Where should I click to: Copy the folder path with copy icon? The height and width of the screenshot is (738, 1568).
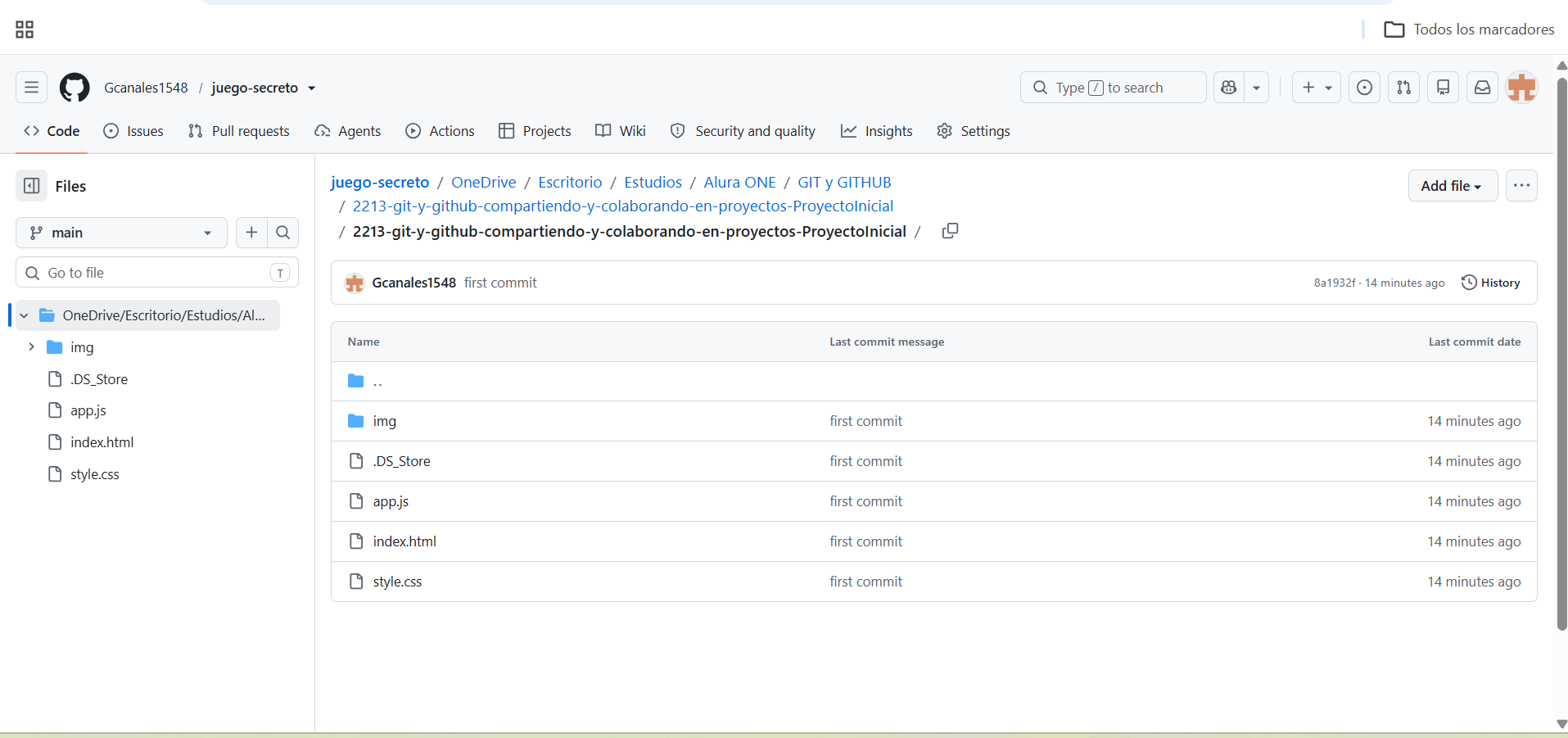pyautogui.click(x=950, y=231)
